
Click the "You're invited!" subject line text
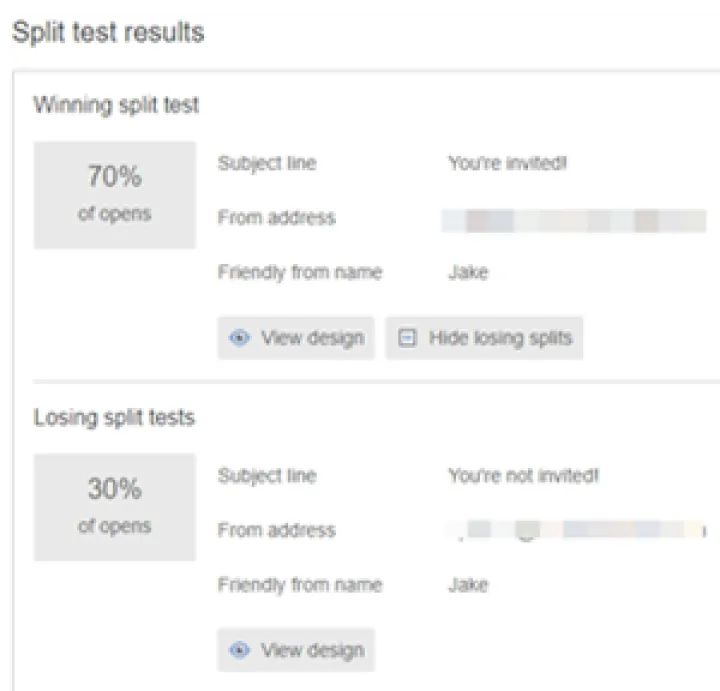click(x=507, y=164)
